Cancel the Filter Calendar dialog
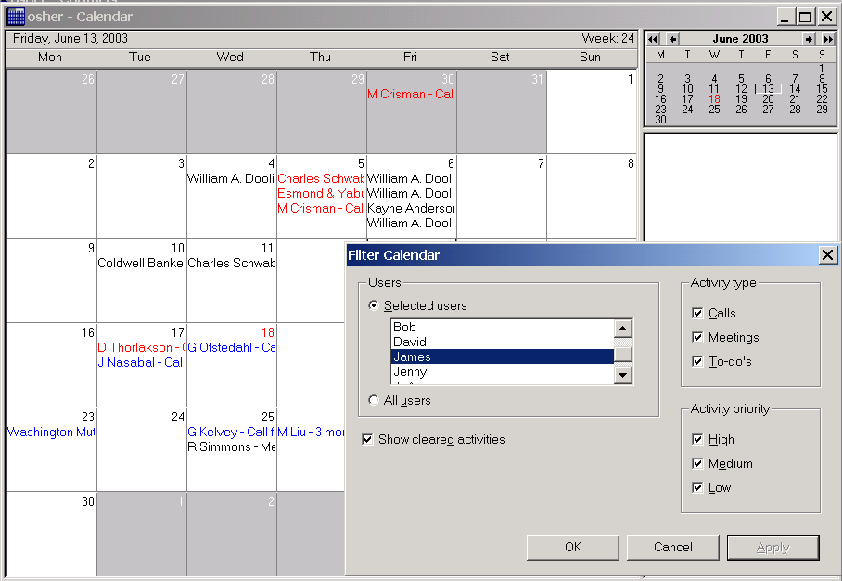 [x=672, y=547]
